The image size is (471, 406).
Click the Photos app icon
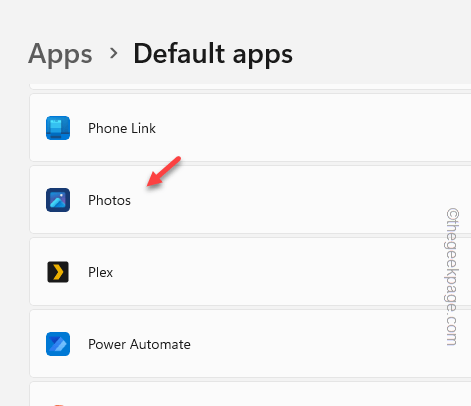tap(58, 200)
